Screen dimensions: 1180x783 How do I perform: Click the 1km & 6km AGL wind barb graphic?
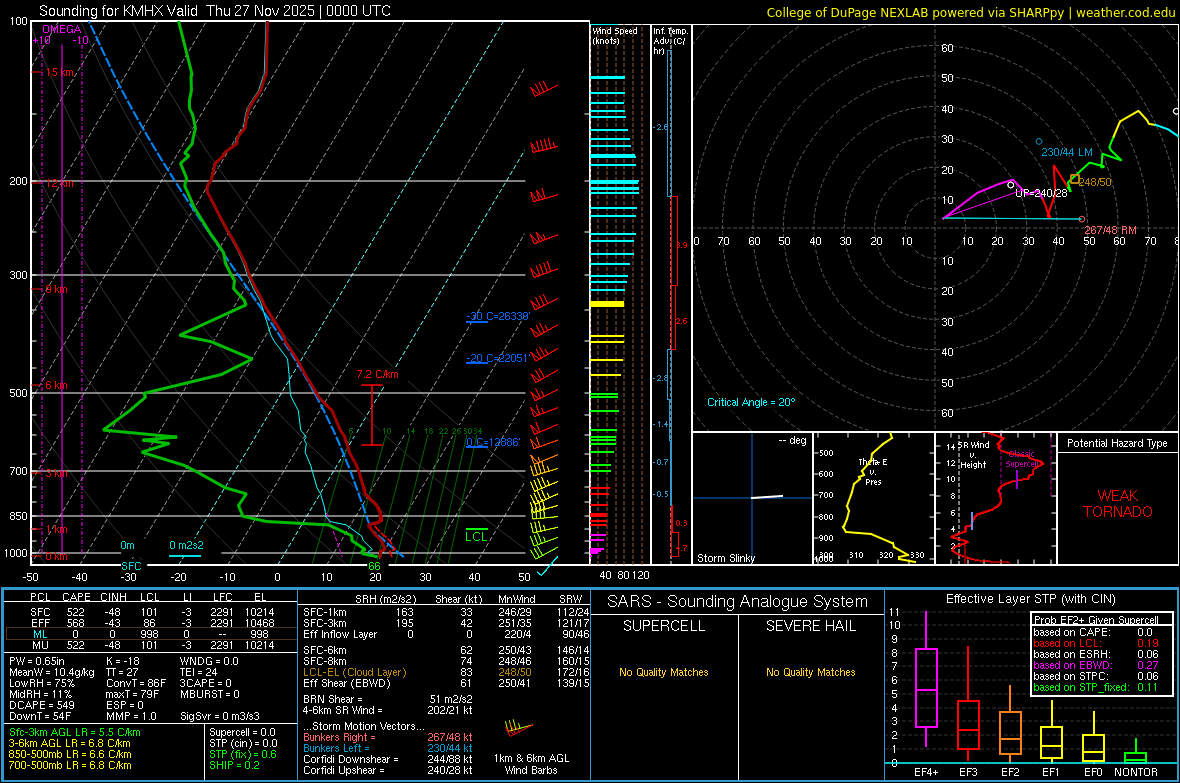[519, 727]
